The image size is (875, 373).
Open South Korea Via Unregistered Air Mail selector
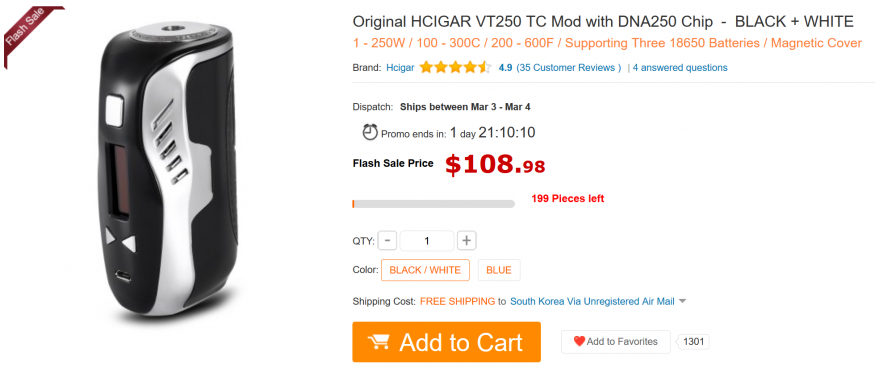pos(592,302)
